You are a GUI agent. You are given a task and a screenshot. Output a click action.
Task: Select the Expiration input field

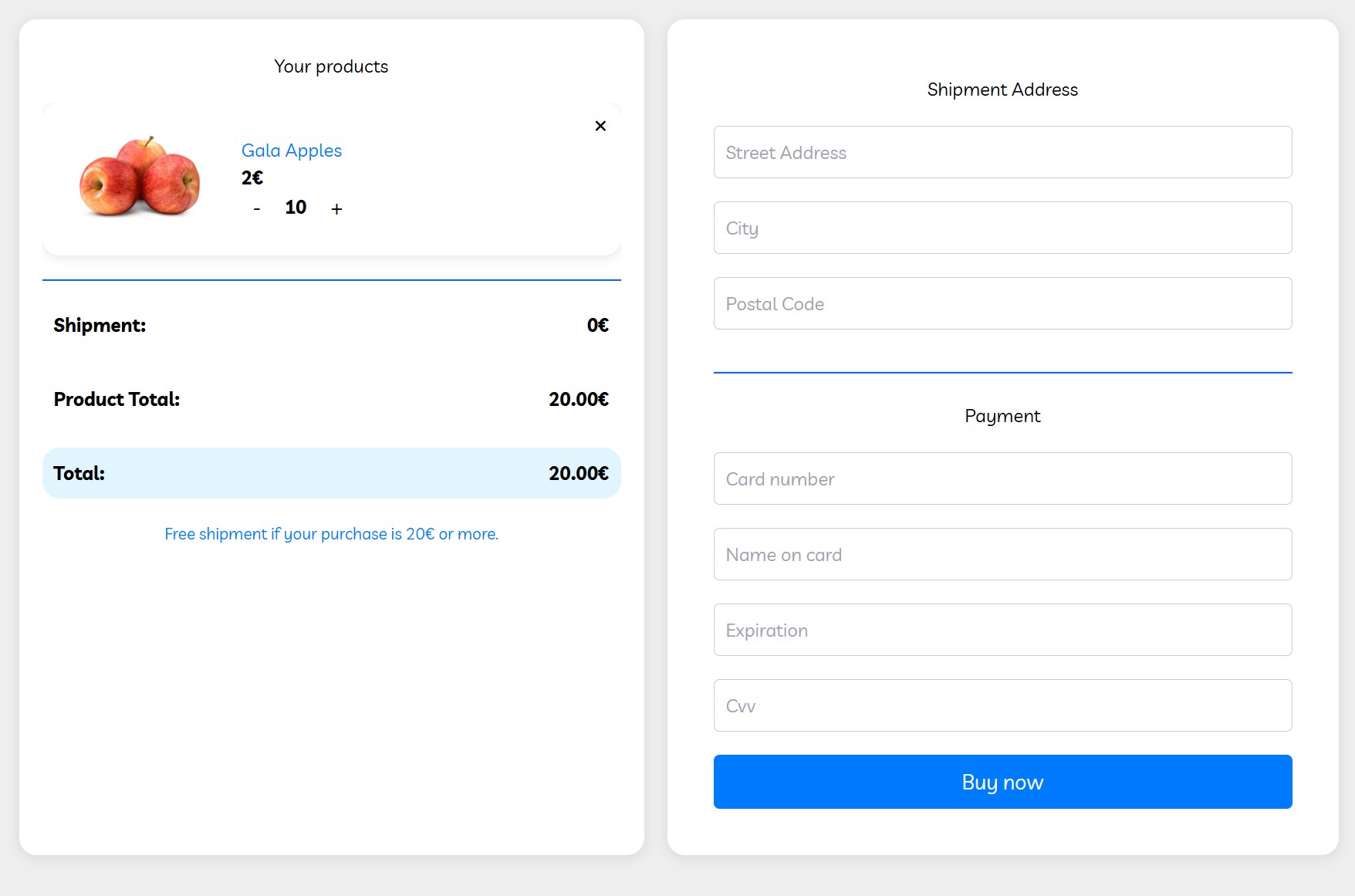point(1002,630)
